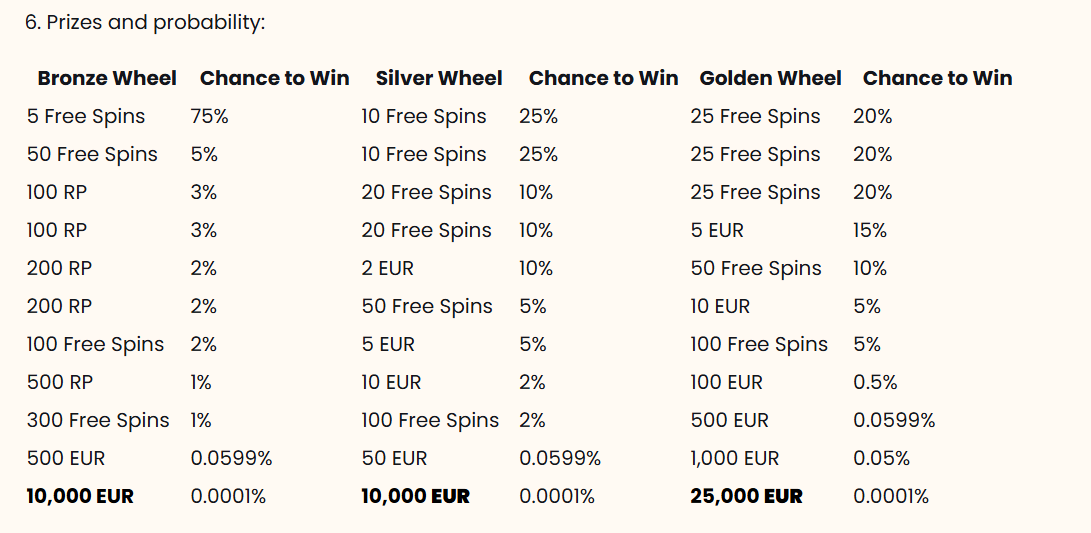This screenshot has width=1091, height=533.
Task: Click the 75% chance value
Action: coord(209,116)
